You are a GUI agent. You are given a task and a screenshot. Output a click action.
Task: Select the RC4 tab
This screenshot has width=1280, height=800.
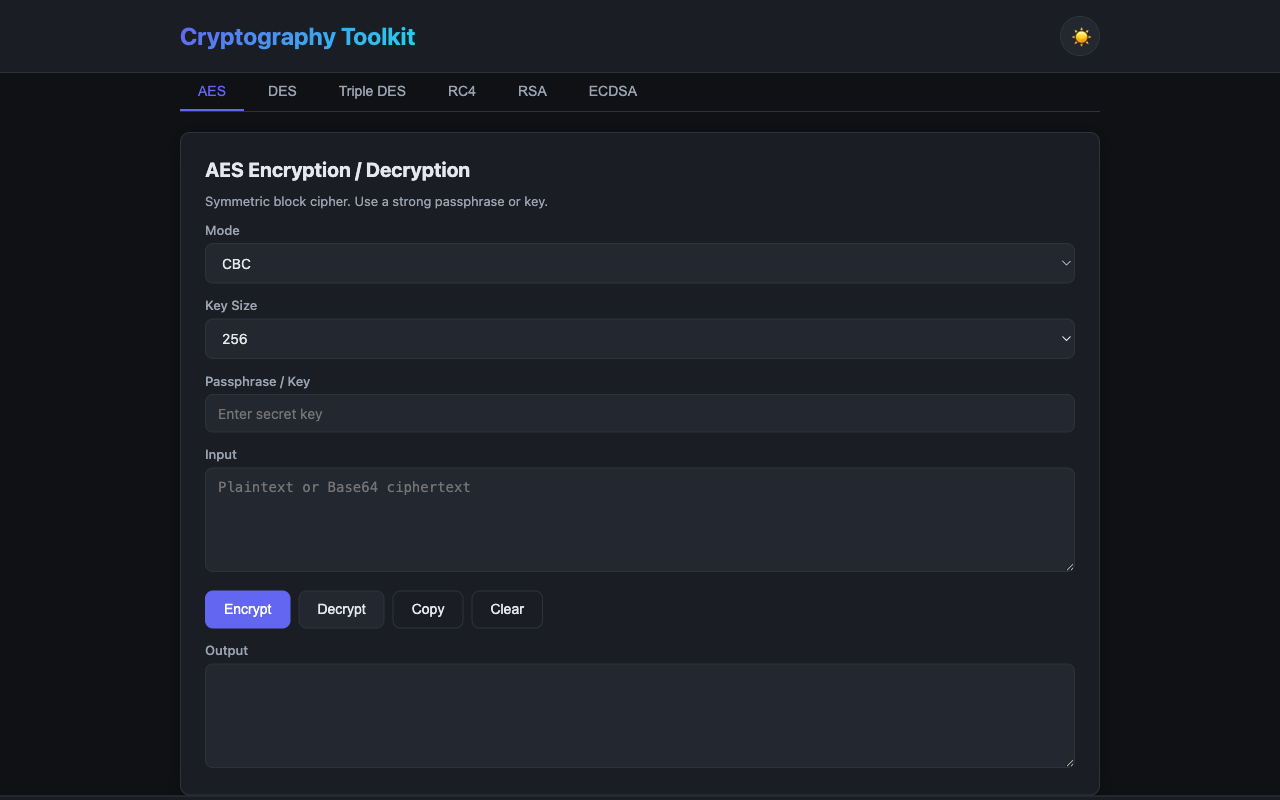point(462,91)
